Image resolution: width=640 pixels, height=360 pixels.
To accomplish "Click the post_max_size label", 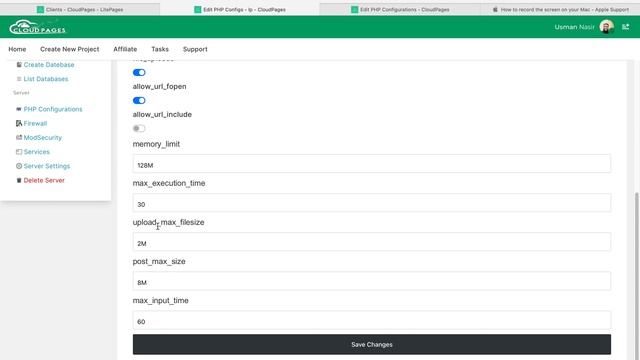I will [159, 261].
